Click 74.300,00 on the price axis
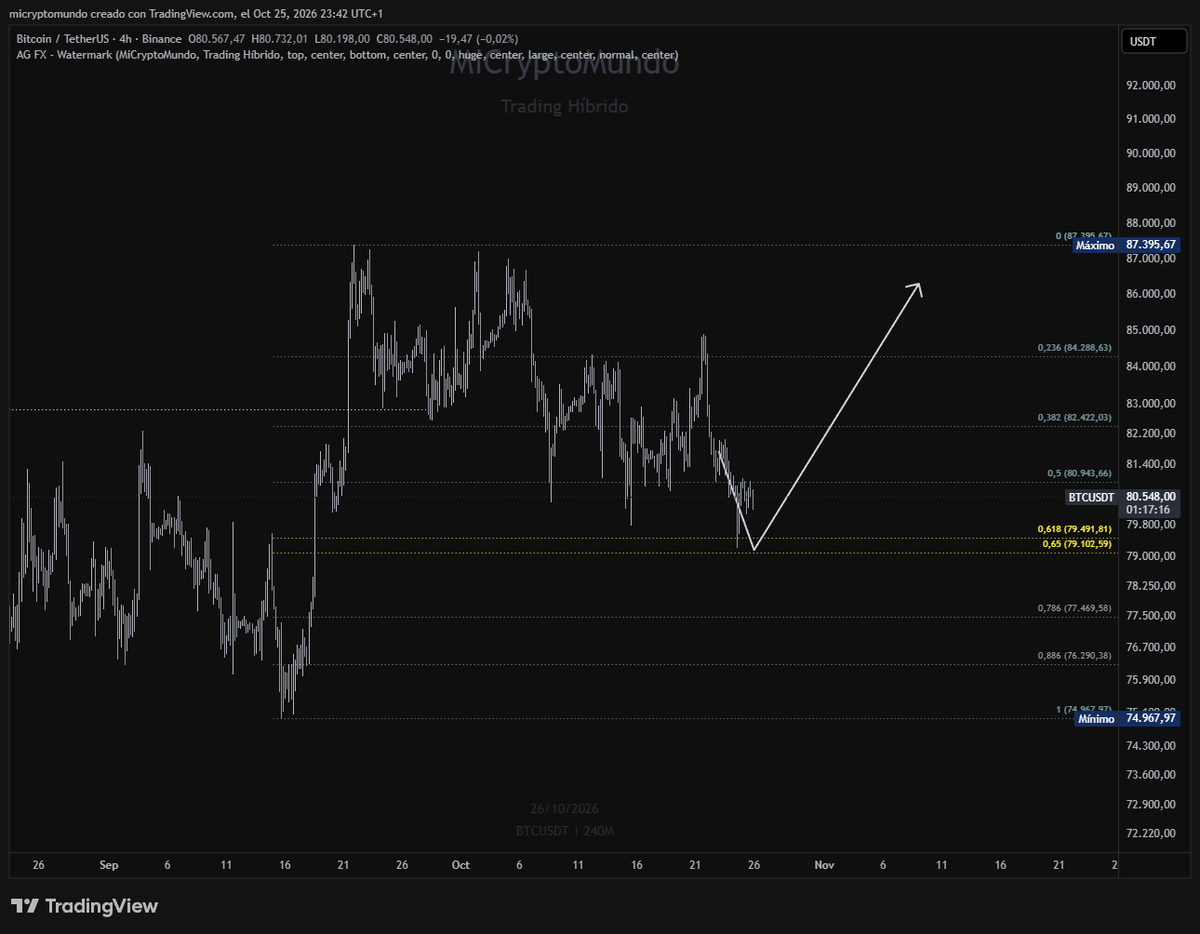This screenshot has height=934, width=1200. [1150, 746]
